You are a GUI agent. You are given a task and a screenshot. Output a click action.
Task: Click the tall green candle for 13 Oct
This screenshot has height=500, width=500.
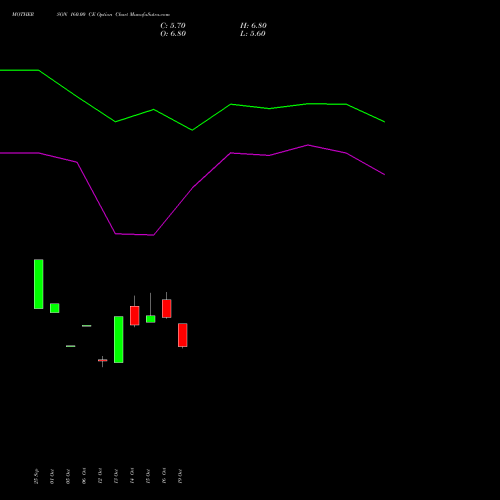(x=119, y=339)
